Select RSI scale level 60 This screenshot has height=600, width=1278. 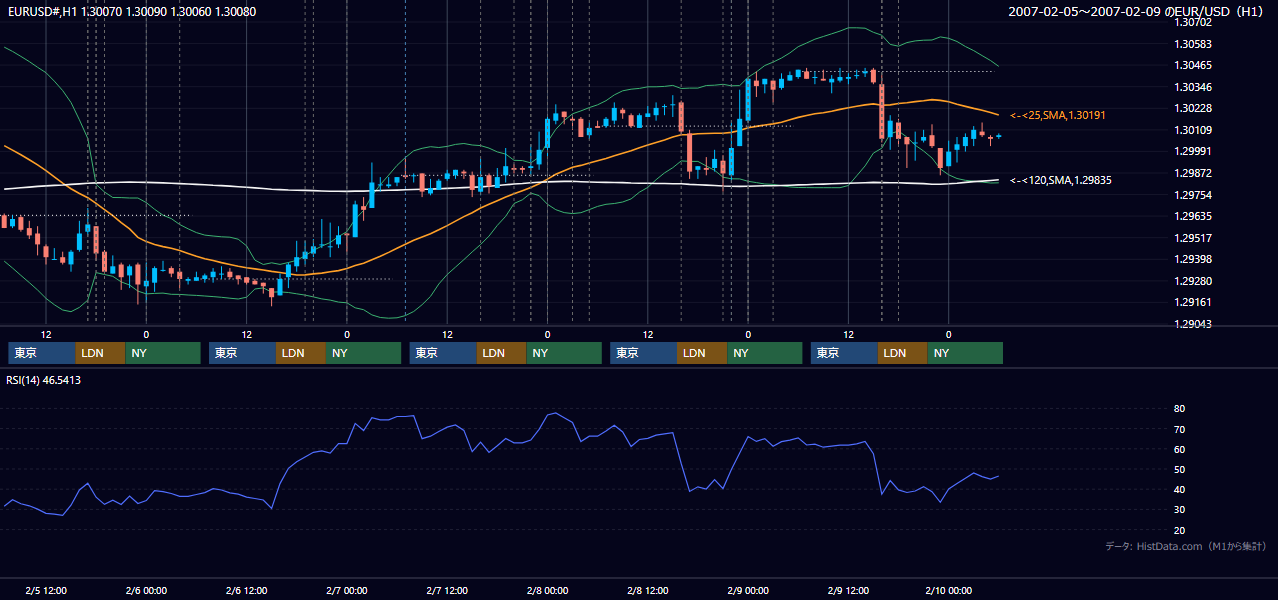pos(1180,449)
